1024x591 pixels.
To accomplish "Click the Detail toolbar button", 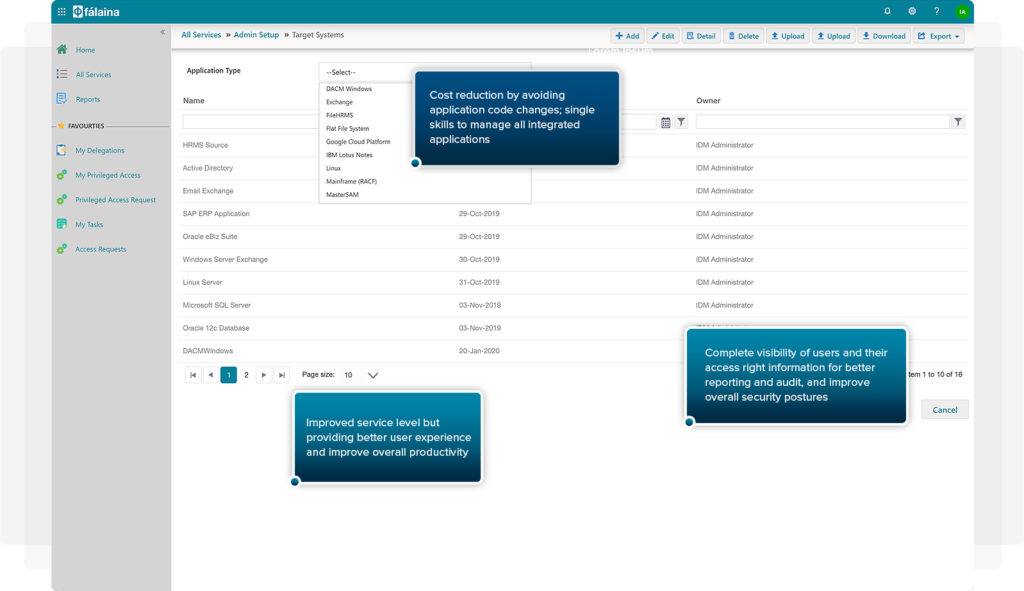I will tap(701, 36).
